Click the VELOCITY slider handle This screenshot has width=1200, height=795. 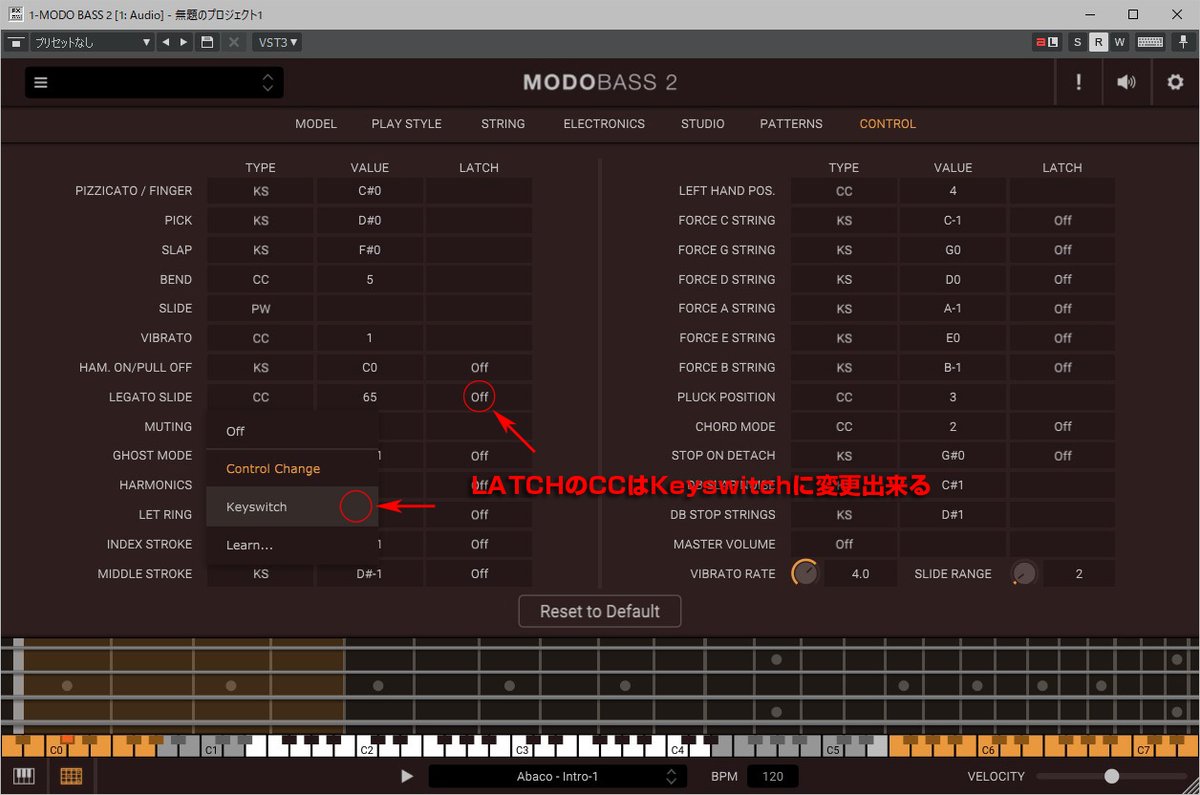click(x=1111, y=776)
